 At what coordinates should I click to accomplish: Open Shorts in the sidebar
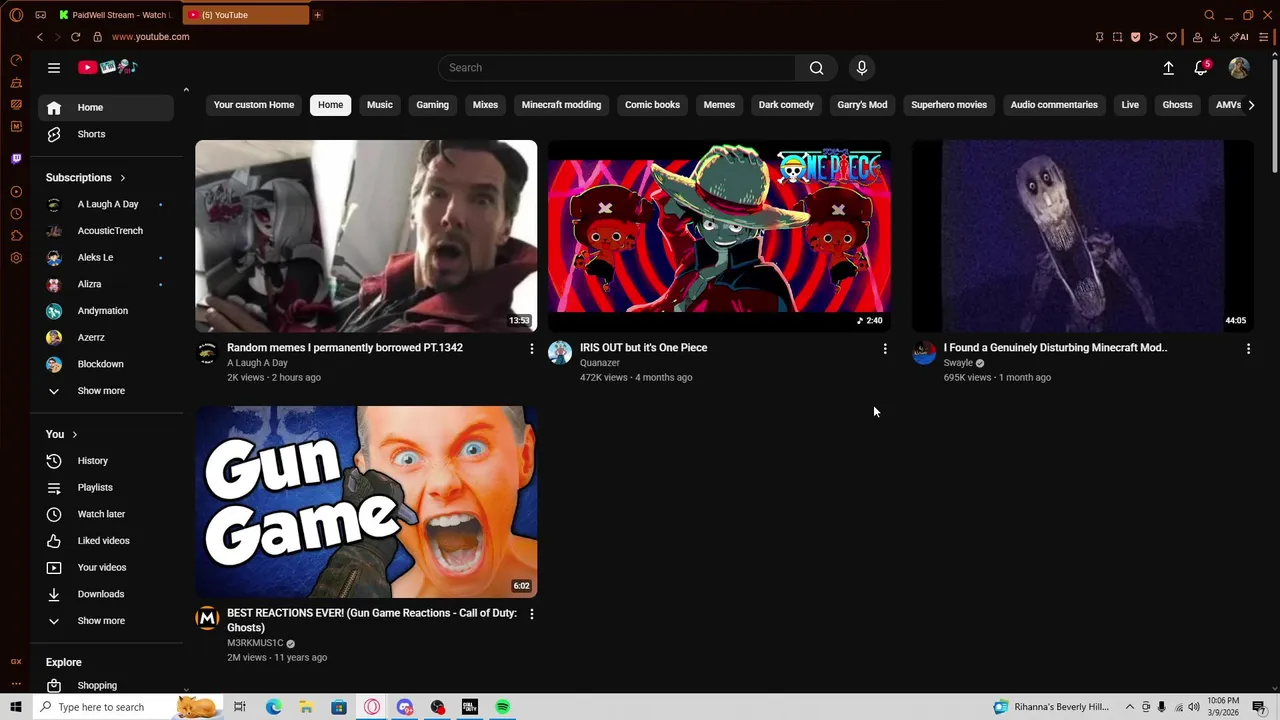click(x=105, y=134)
